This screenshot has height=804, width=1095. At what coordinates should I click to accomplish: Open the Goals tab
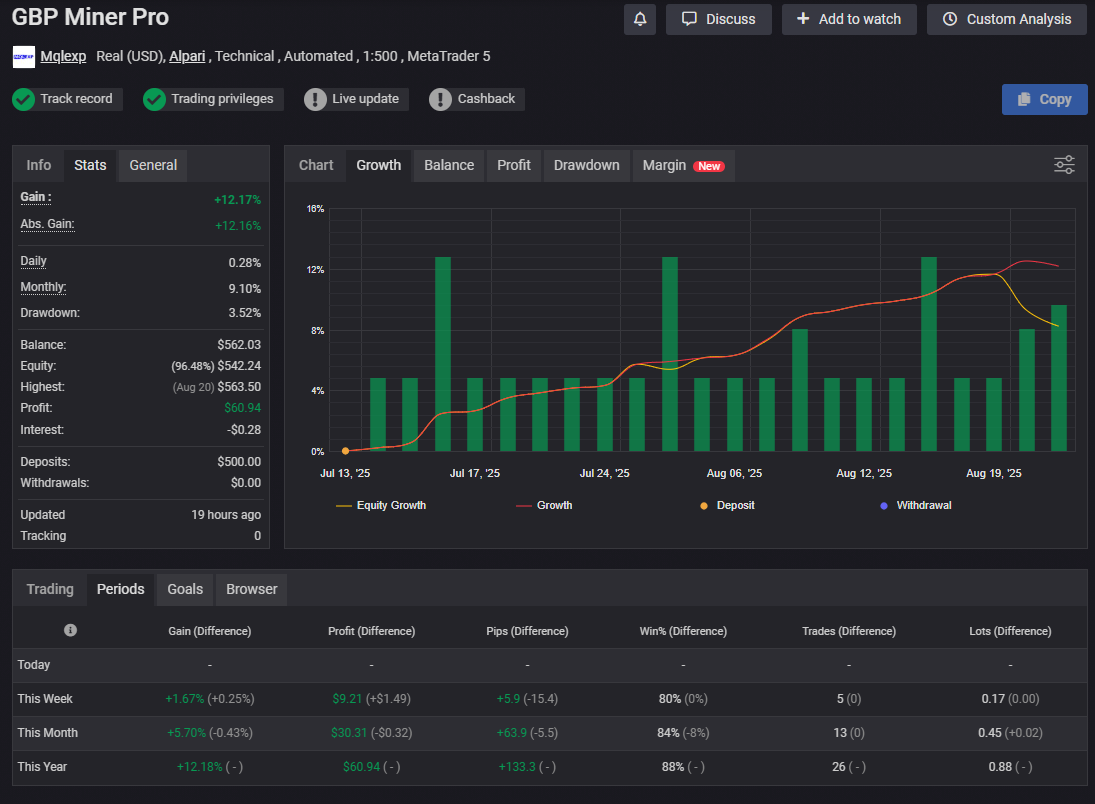pos(185,589)
